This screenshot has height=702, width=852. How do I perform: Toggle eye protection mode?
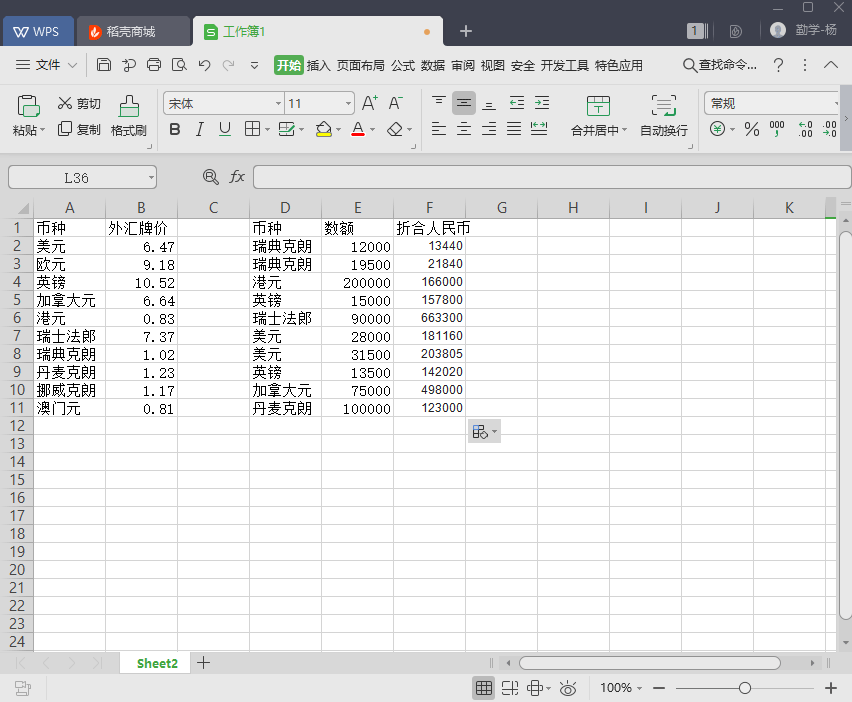[568, 688]
